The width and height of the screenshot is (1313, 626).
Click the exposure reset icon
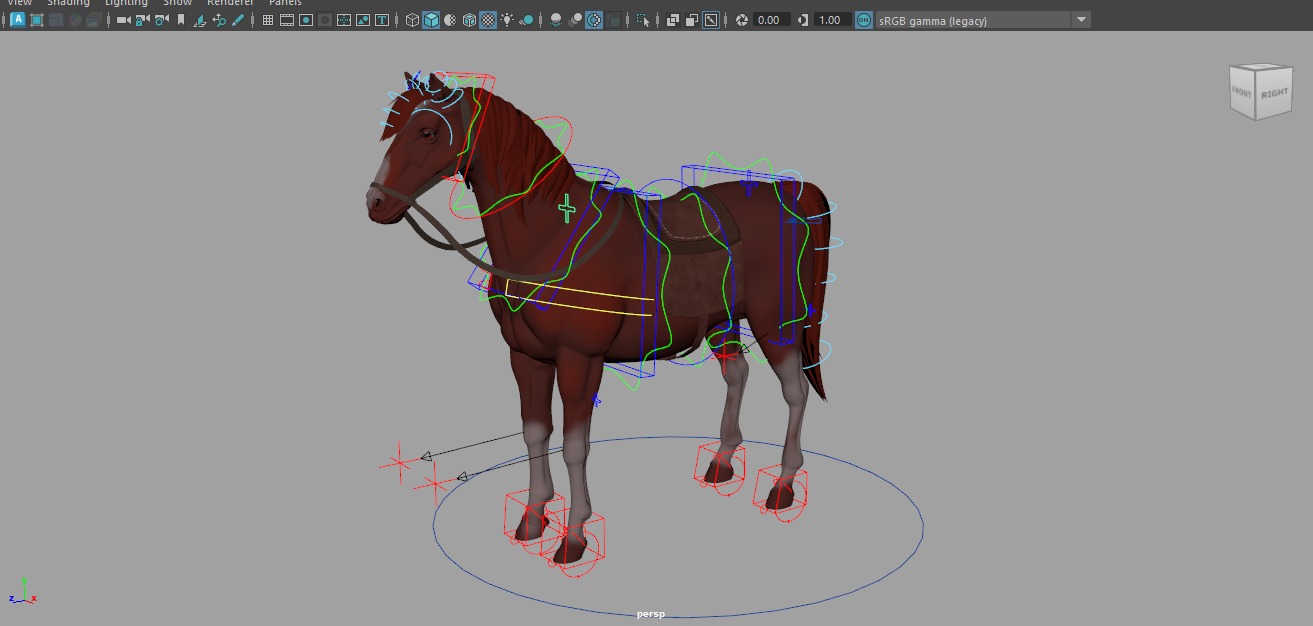pyautogui.click(x=742, y=20)
